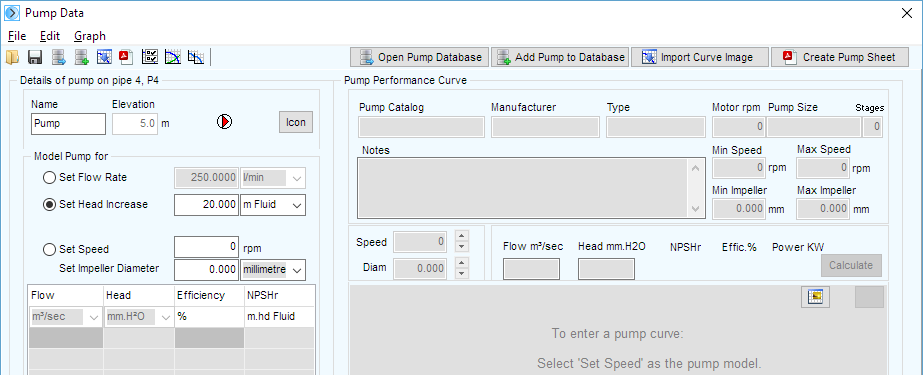The height and width of the screenshot is (375, 923).
Task: Click Notes scrollbar up arrow
Action: pyautogui.click(x=695, y=168)
